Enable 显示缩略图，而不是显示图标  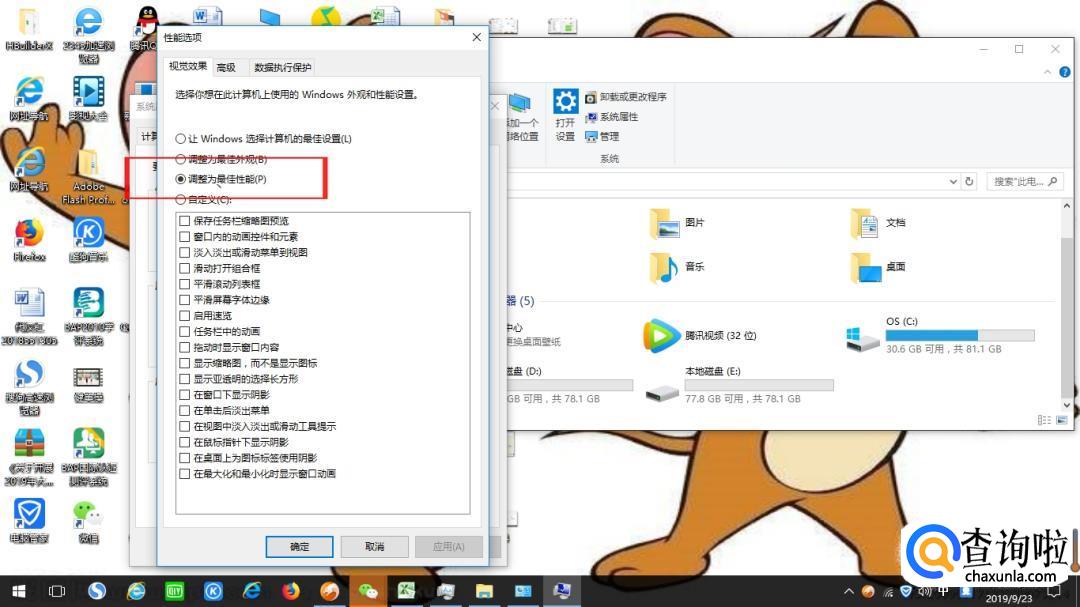(x=185, y=364)
